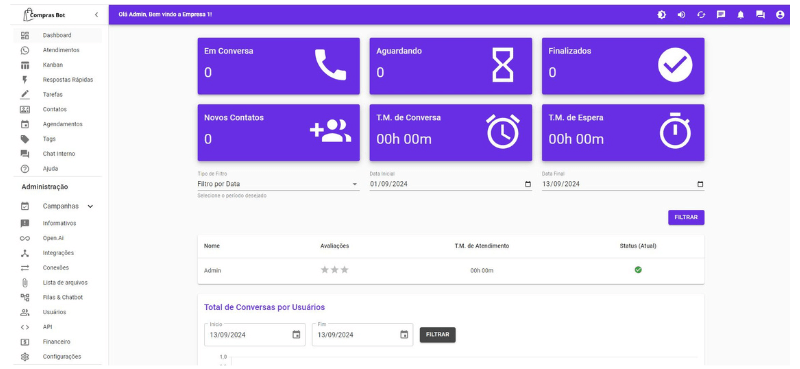Open internal chat icon in top bar

[760, 15]
